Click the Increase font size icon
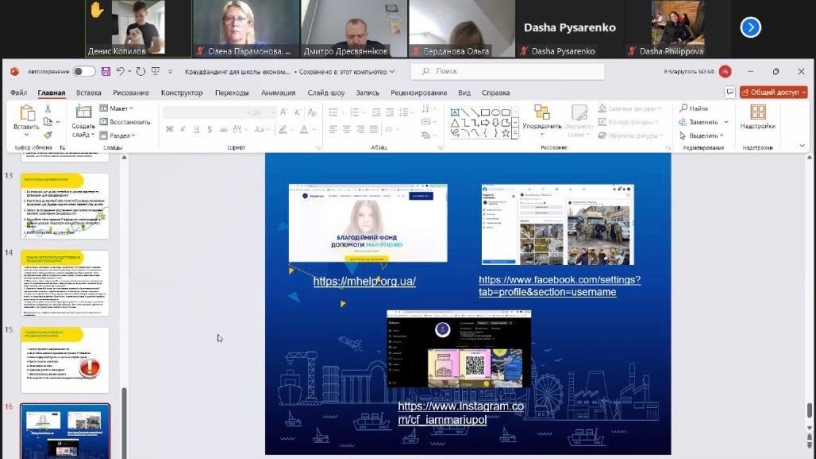 284,112
